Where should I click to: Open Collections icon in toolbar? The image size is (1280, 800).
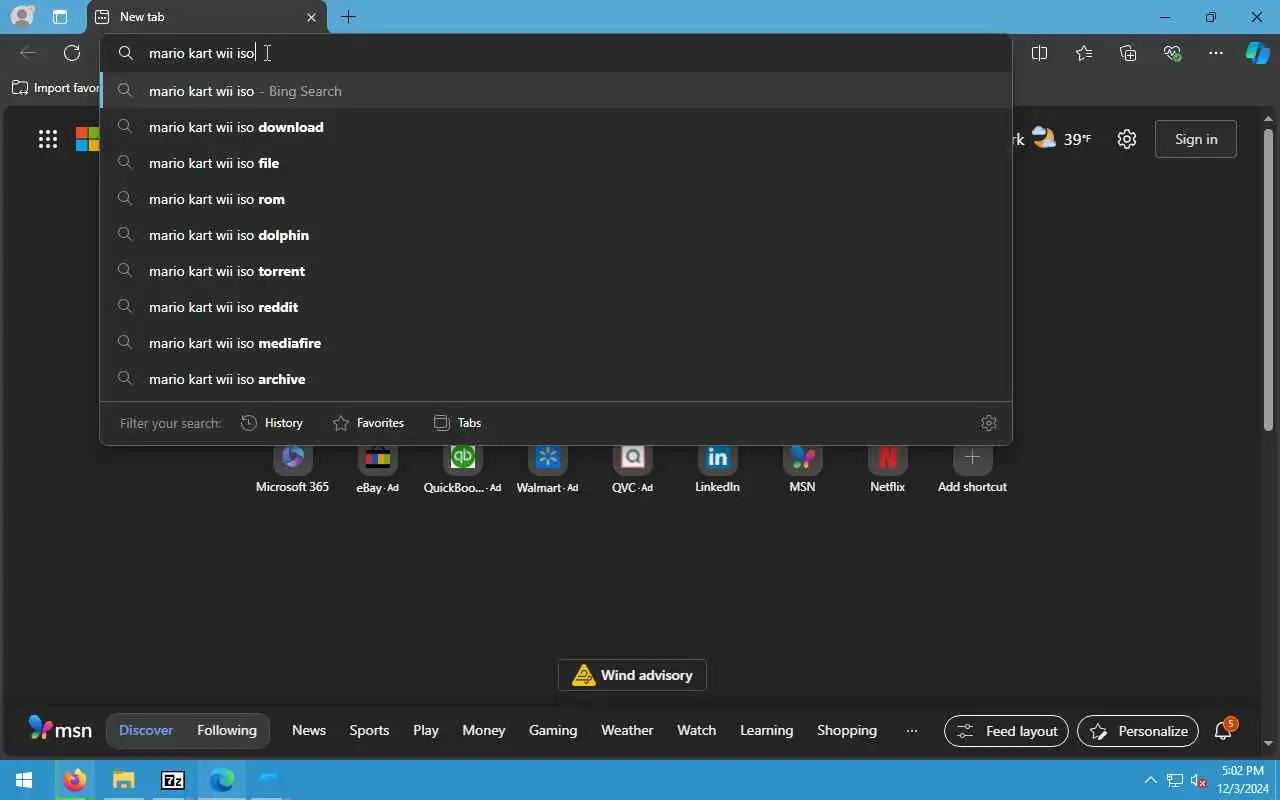(1128, 53)
